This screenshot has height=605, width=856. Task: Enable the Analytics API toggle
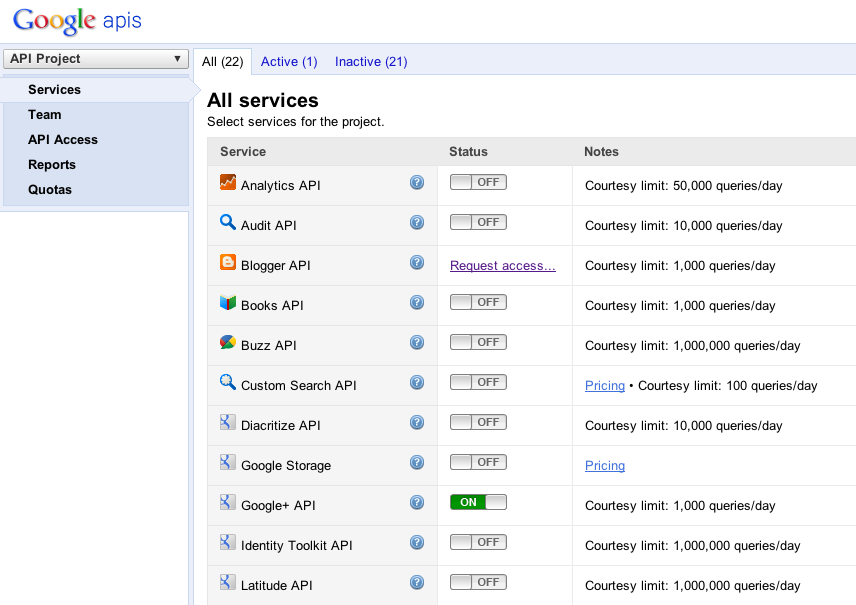pyautogui.click(x=478, y=182)
